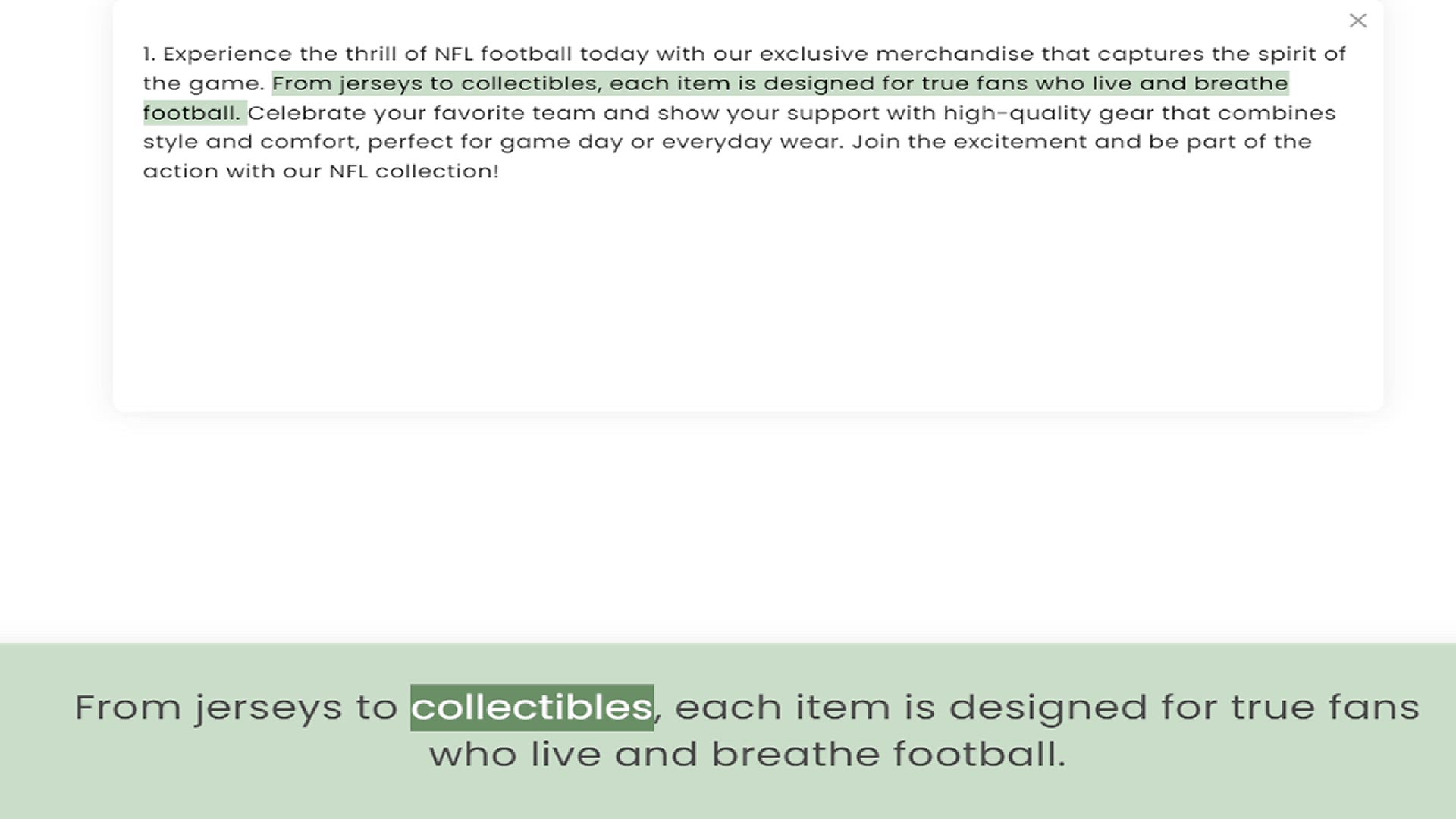Click the word "exclusive" in the first line
This screenshot has height=819, width=1456.
pyautogui.click(x=814, y=54)
